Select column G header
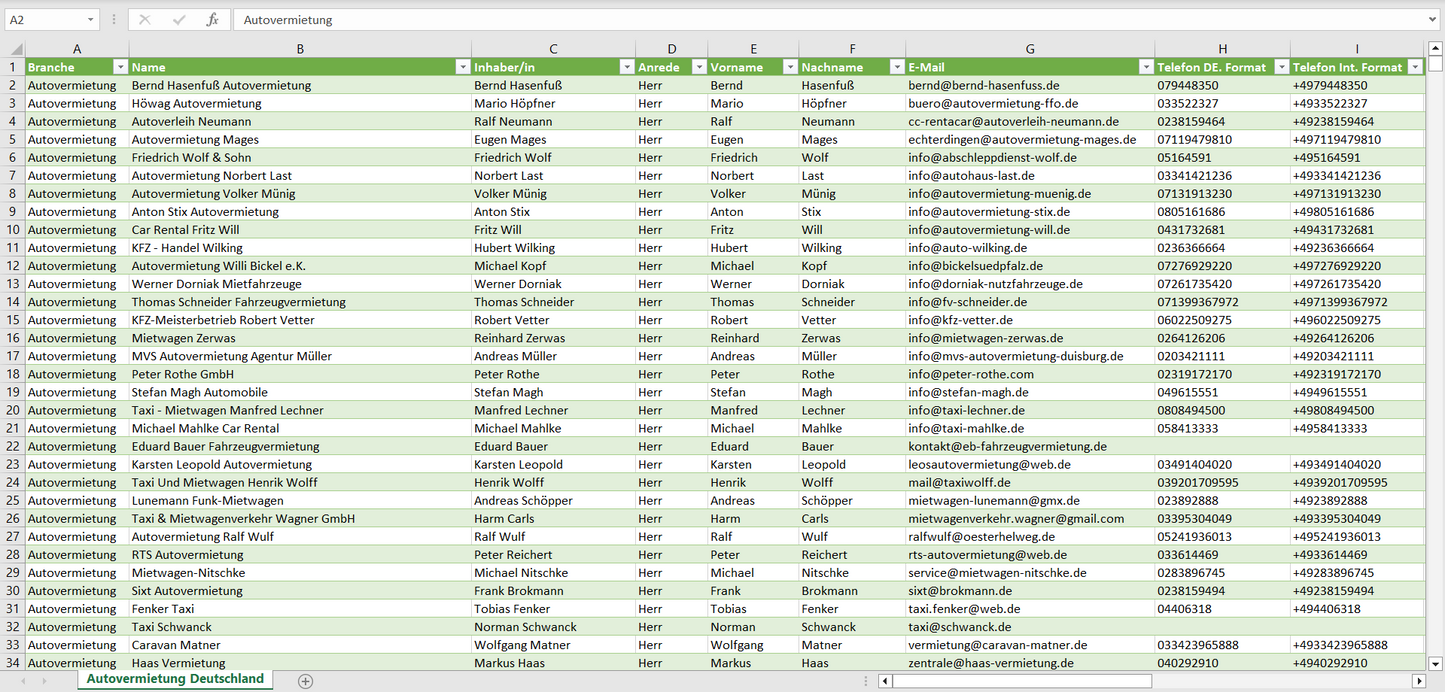This screenshot has height=692, width=1445. pos(1030,49)
